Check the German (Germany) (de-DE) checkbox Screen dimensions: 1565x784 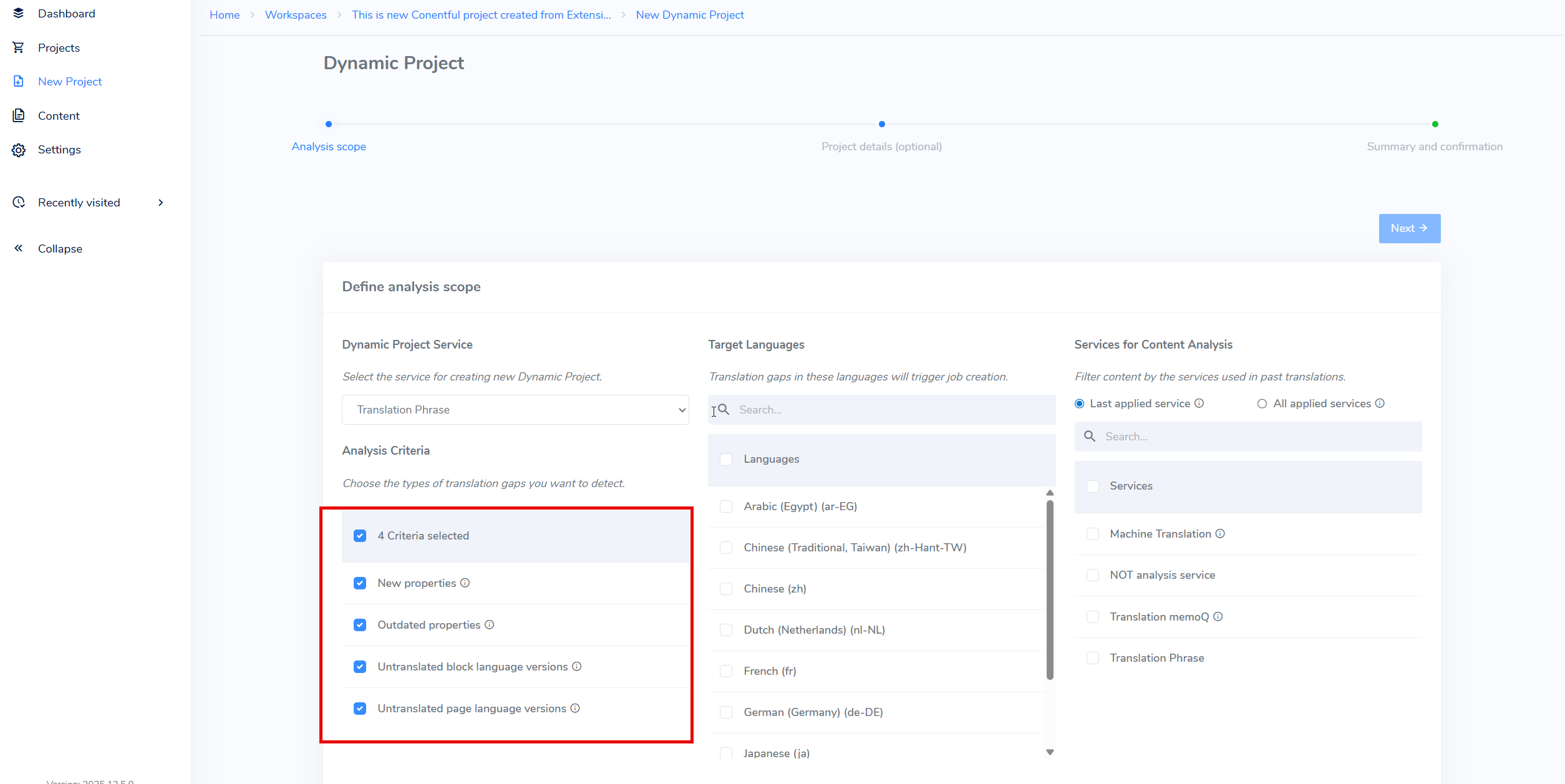click(726, 712)
